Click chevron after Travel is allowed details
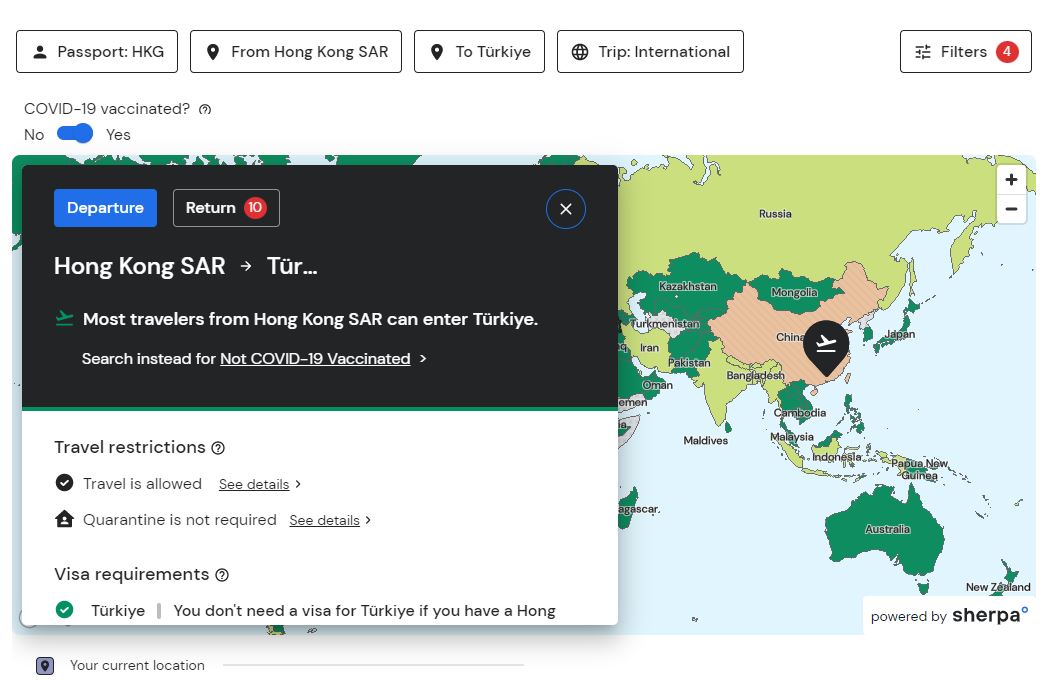Screen dimensions: 1064x682 click(298, 484)
